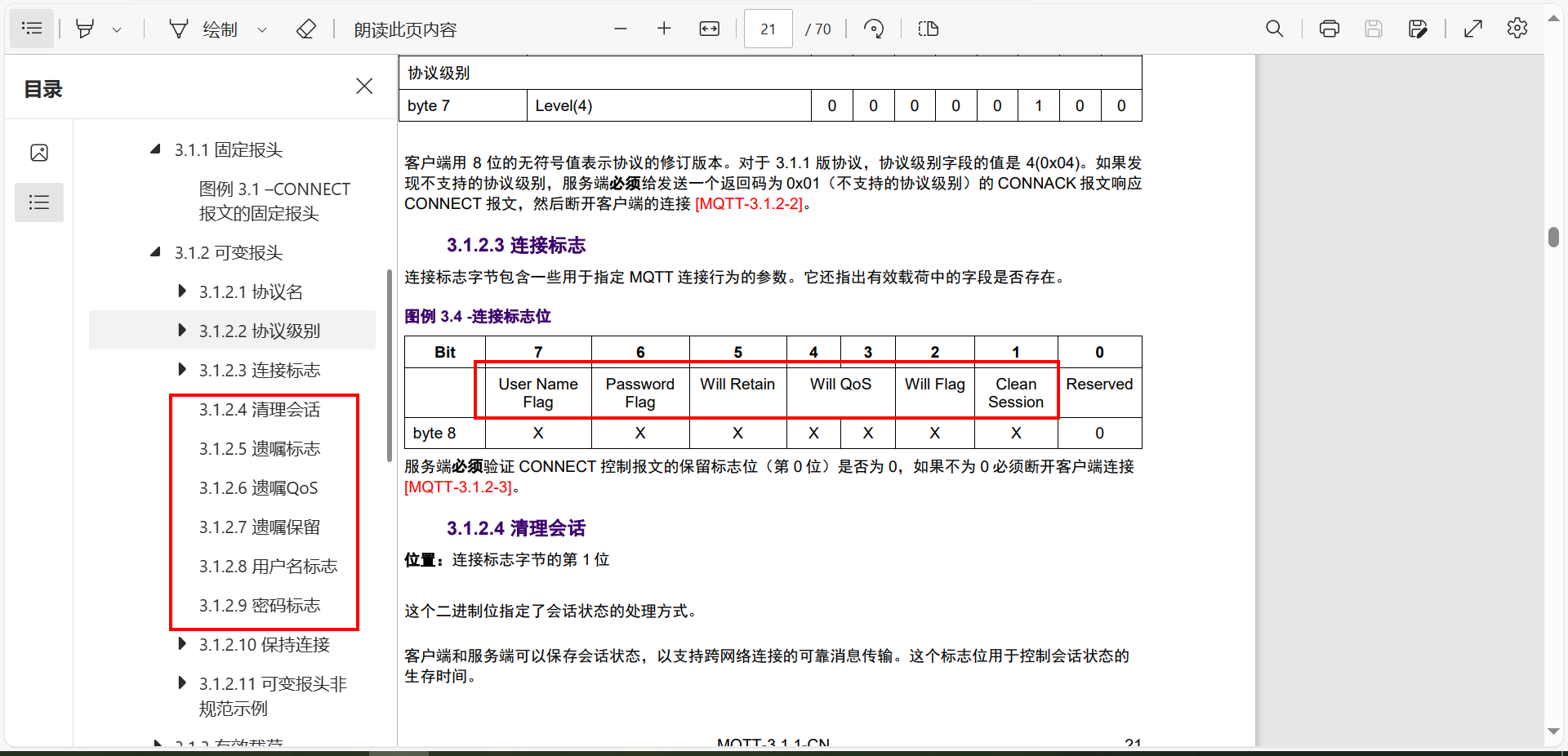The height and width of the screenshot is (756, 1568).
Task: Collapse the 3.1.2 可变报头 section
Action: coord(155,251)
